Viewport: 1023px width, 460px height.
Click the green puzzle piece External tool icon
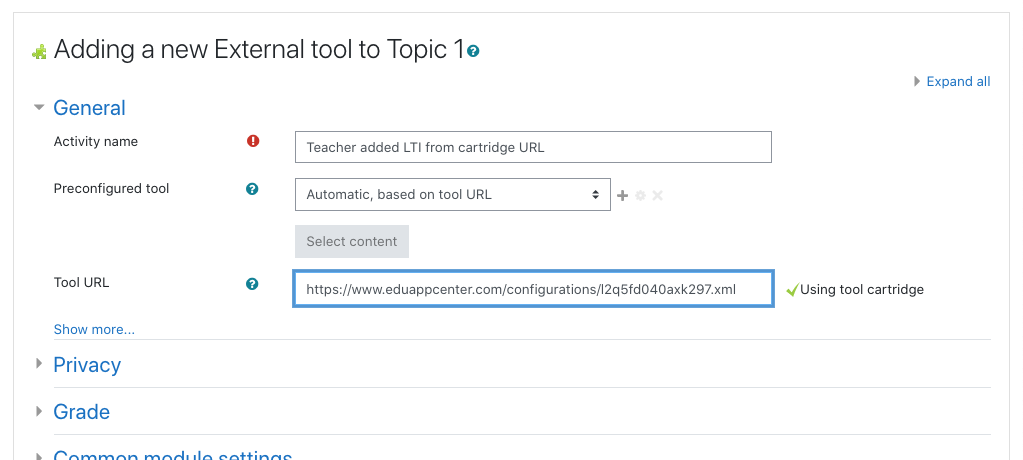click(x=39, y=52)
